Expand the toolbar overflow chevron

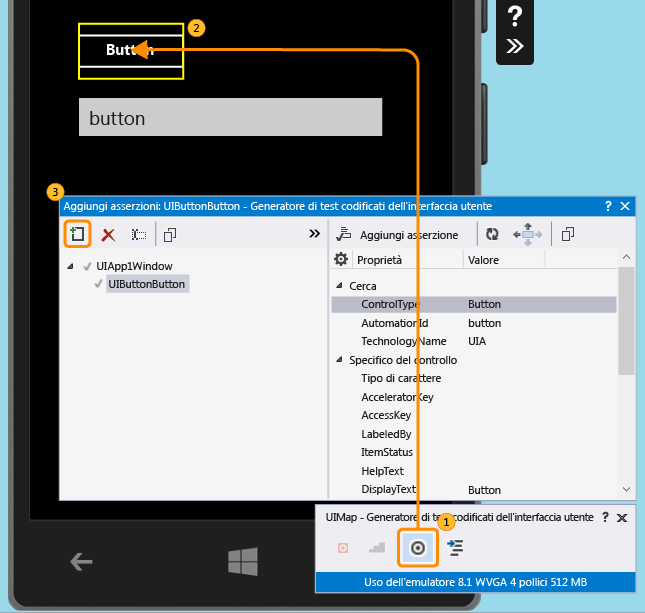pos(315,234)
